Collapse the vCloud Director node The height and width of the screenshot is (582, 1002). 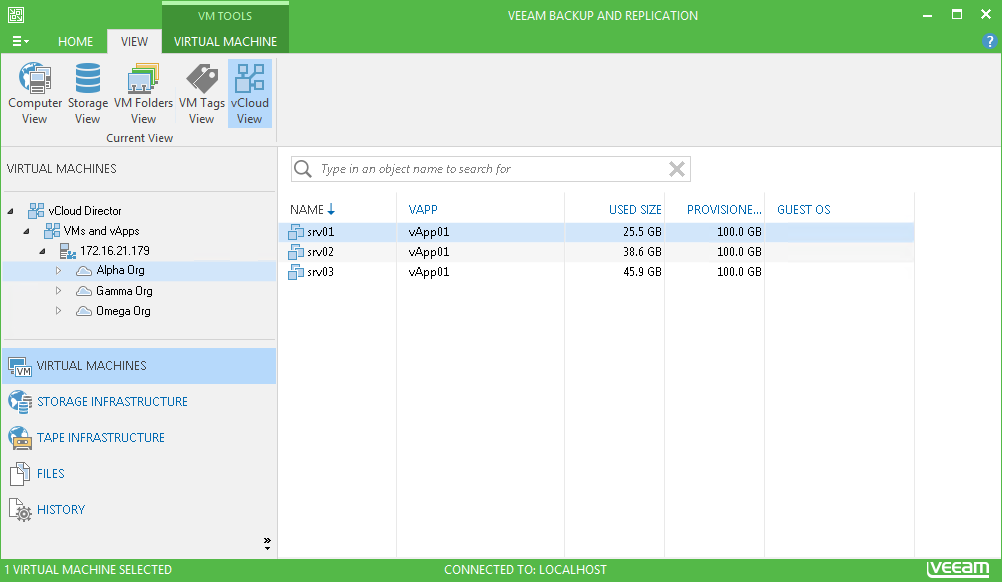pos(11,211)
